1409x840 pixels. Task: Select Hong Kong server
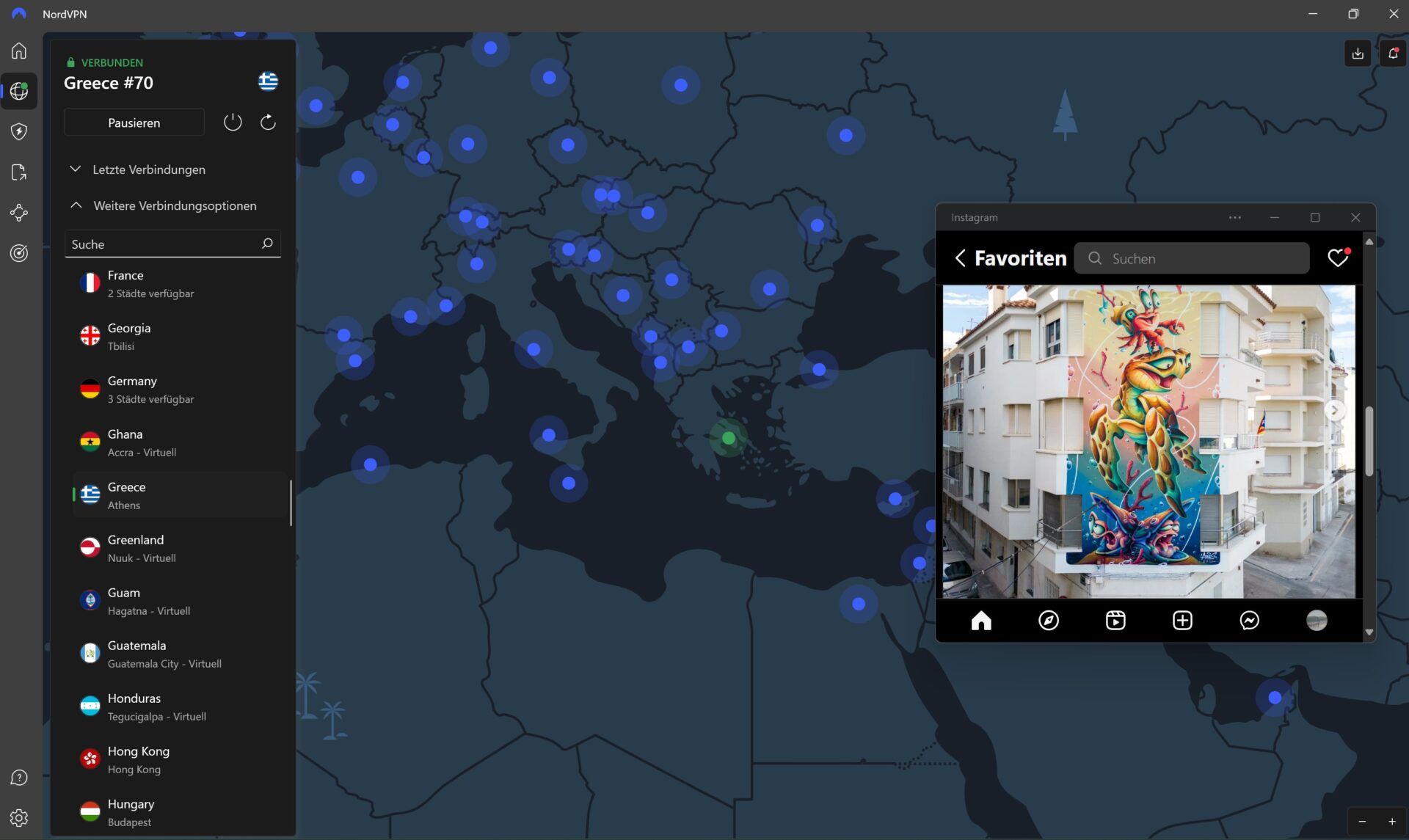click(x=179, y=759)
